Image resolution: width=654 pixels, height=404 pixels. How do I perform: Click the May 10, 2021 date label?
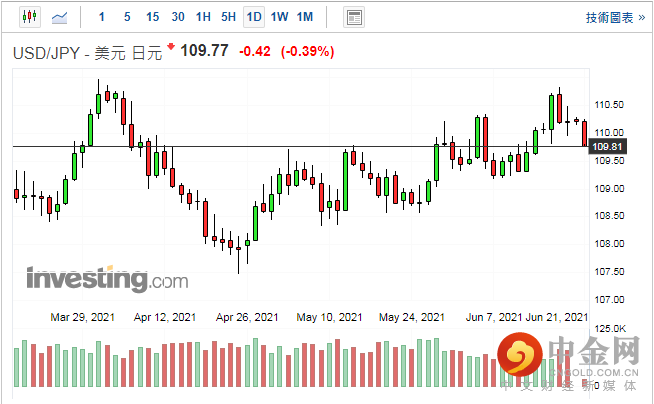tap(329, 317)
